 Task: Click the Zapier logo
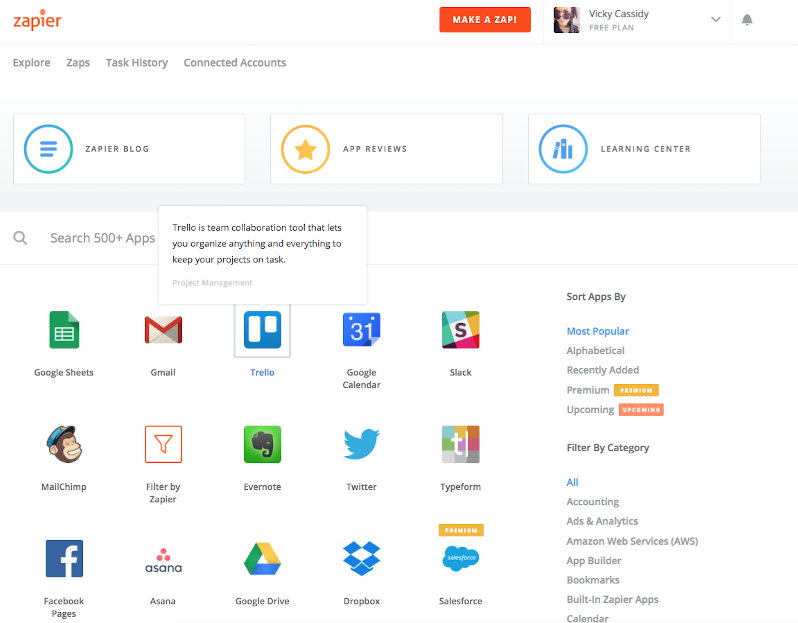pos(37,20)
